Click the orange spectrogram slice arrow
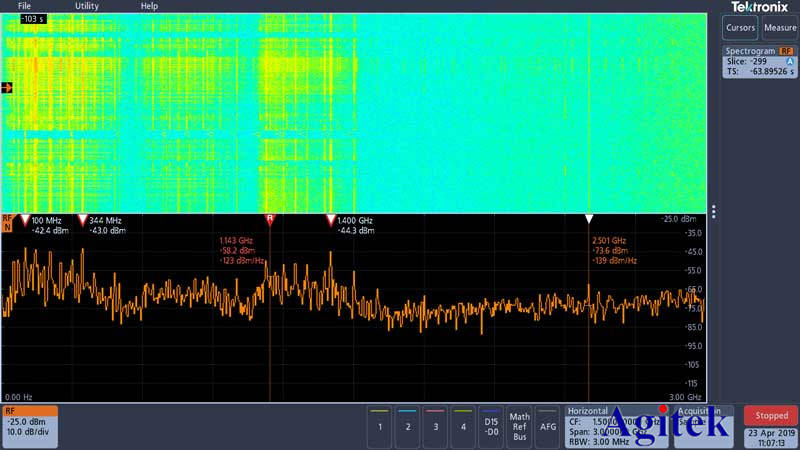This screenshot has width=800, height=450. tap(7, 88)
